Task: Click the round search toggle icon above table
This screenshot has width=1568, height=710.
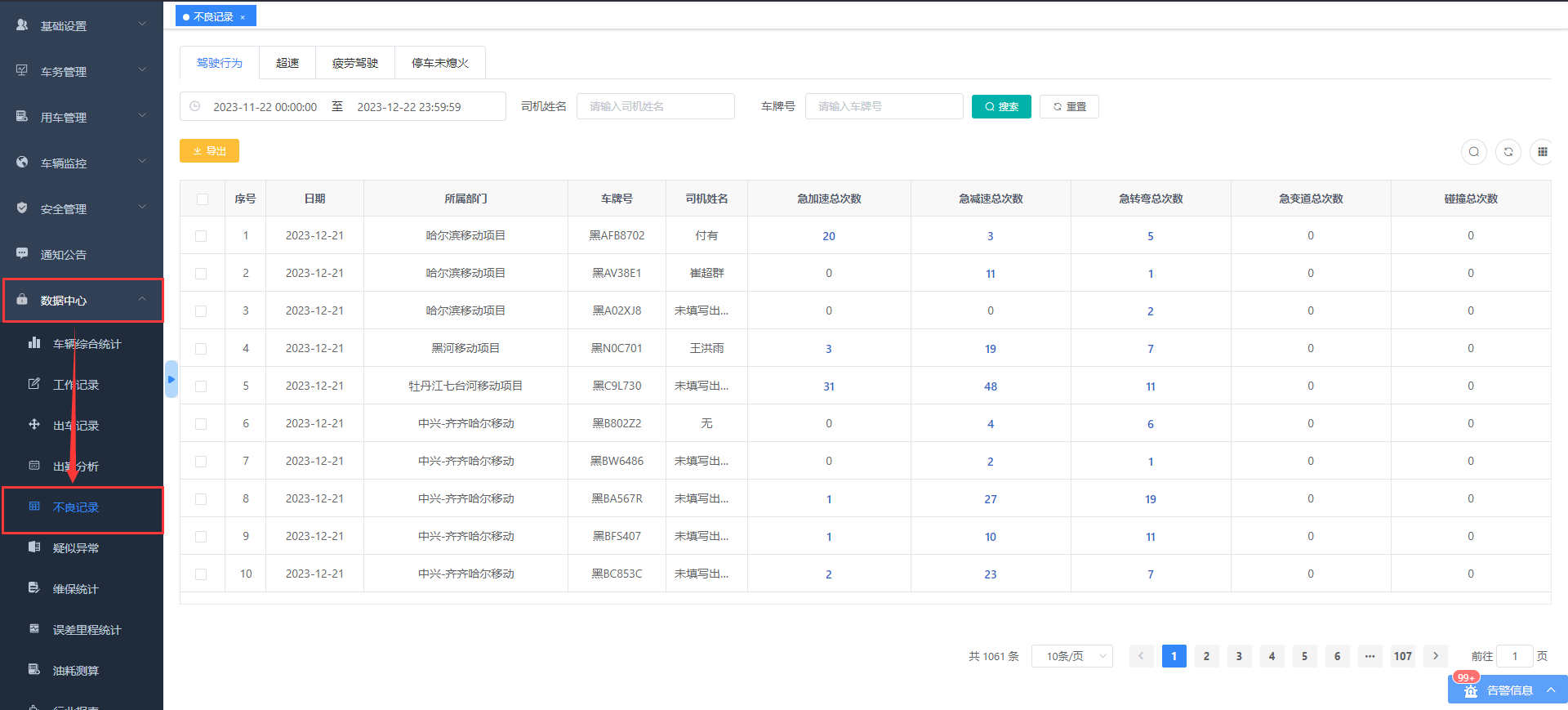Action: [1474, 151]
